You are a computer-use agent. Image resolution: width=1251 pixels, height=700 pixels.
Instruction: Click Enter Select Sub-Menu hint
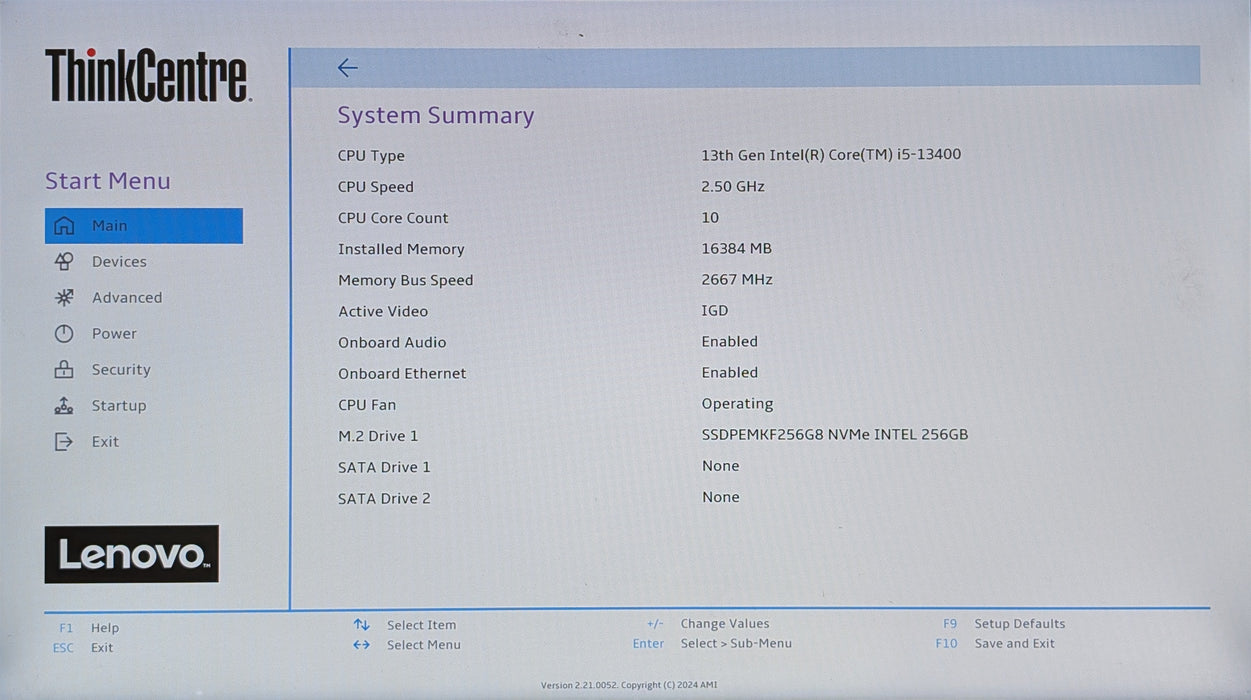point(712,644)
